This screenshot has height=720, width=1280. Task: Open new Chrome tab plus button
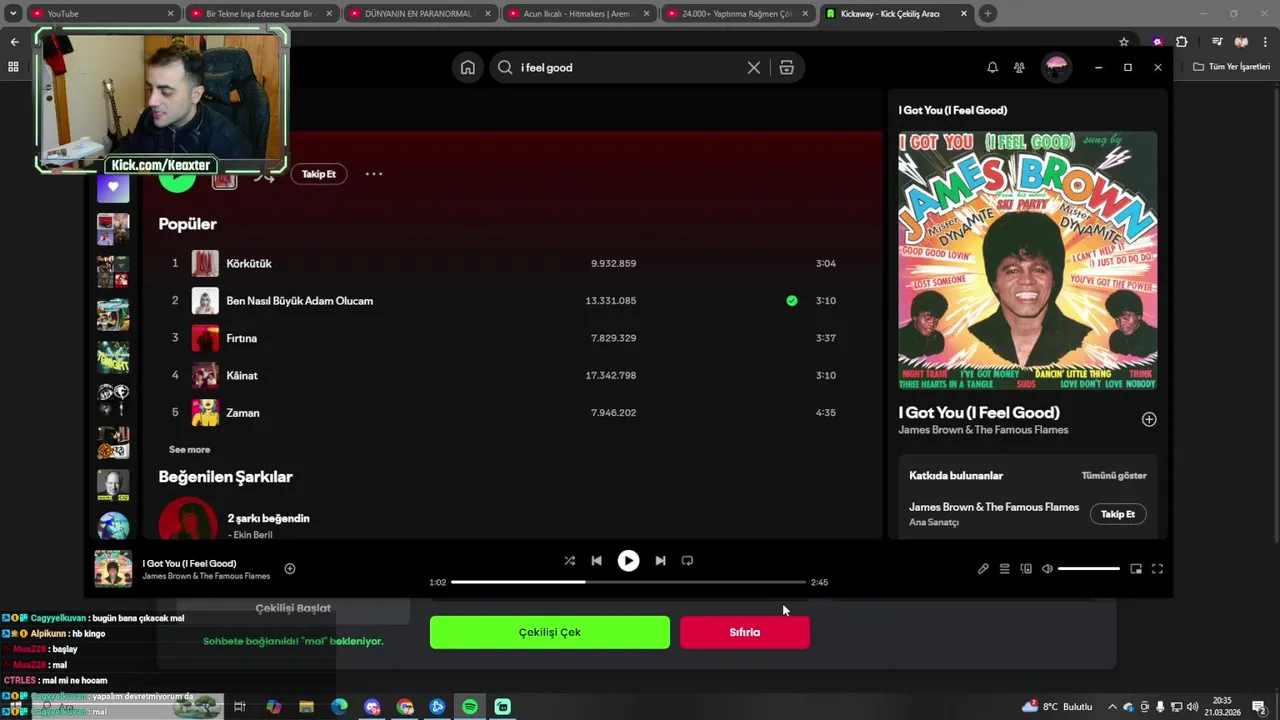[988, 14]
